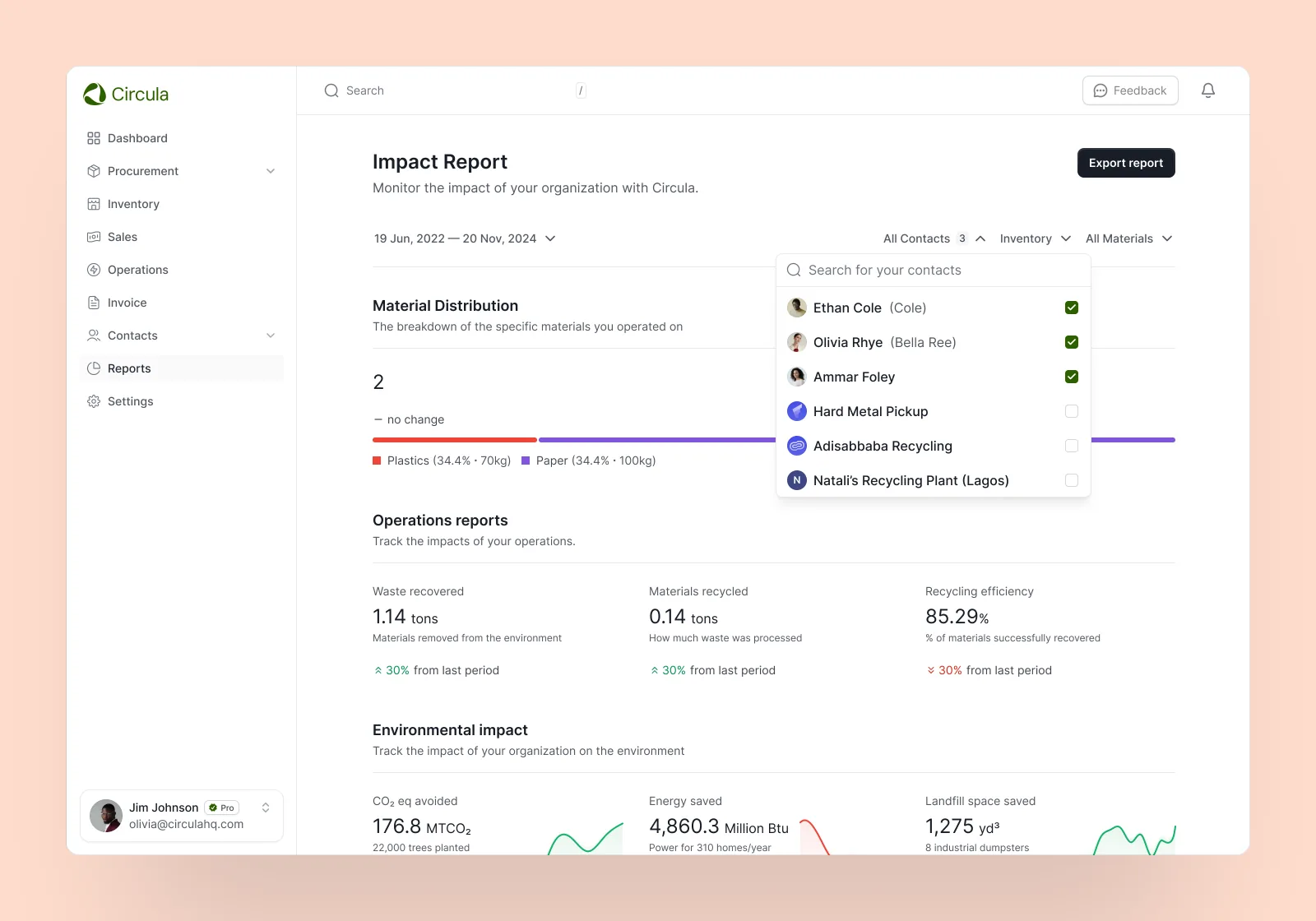Uncheck Ammar Foley checkbox

click(1072, 377)
